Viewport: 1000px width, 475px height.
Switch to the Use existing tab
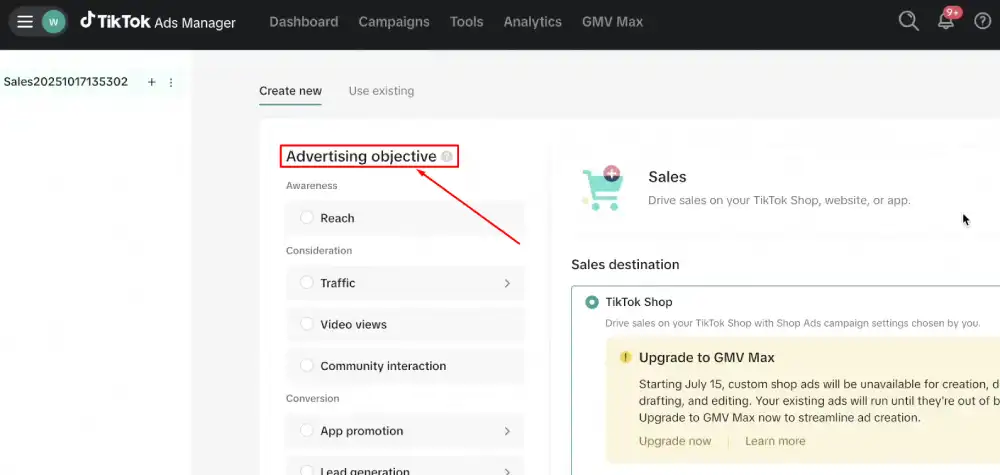[x=381, y=91]
